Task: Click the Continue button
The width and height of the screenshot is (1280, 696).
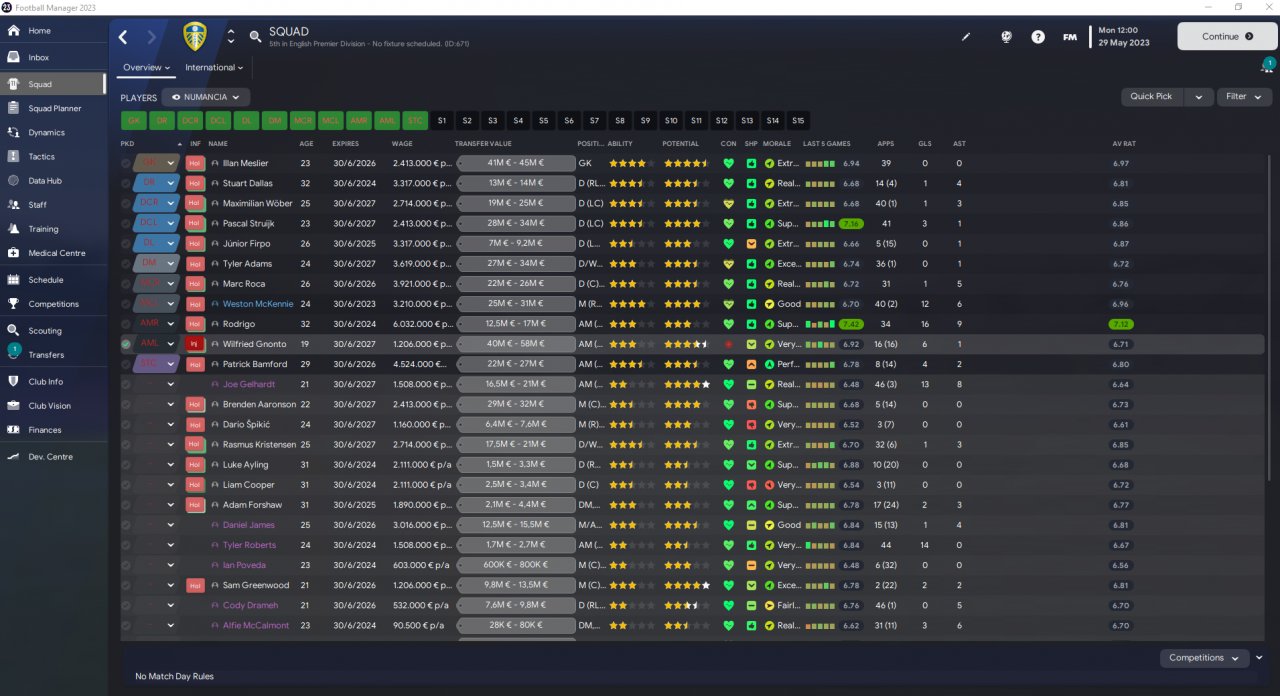Action: click(x=1227, y=37)
